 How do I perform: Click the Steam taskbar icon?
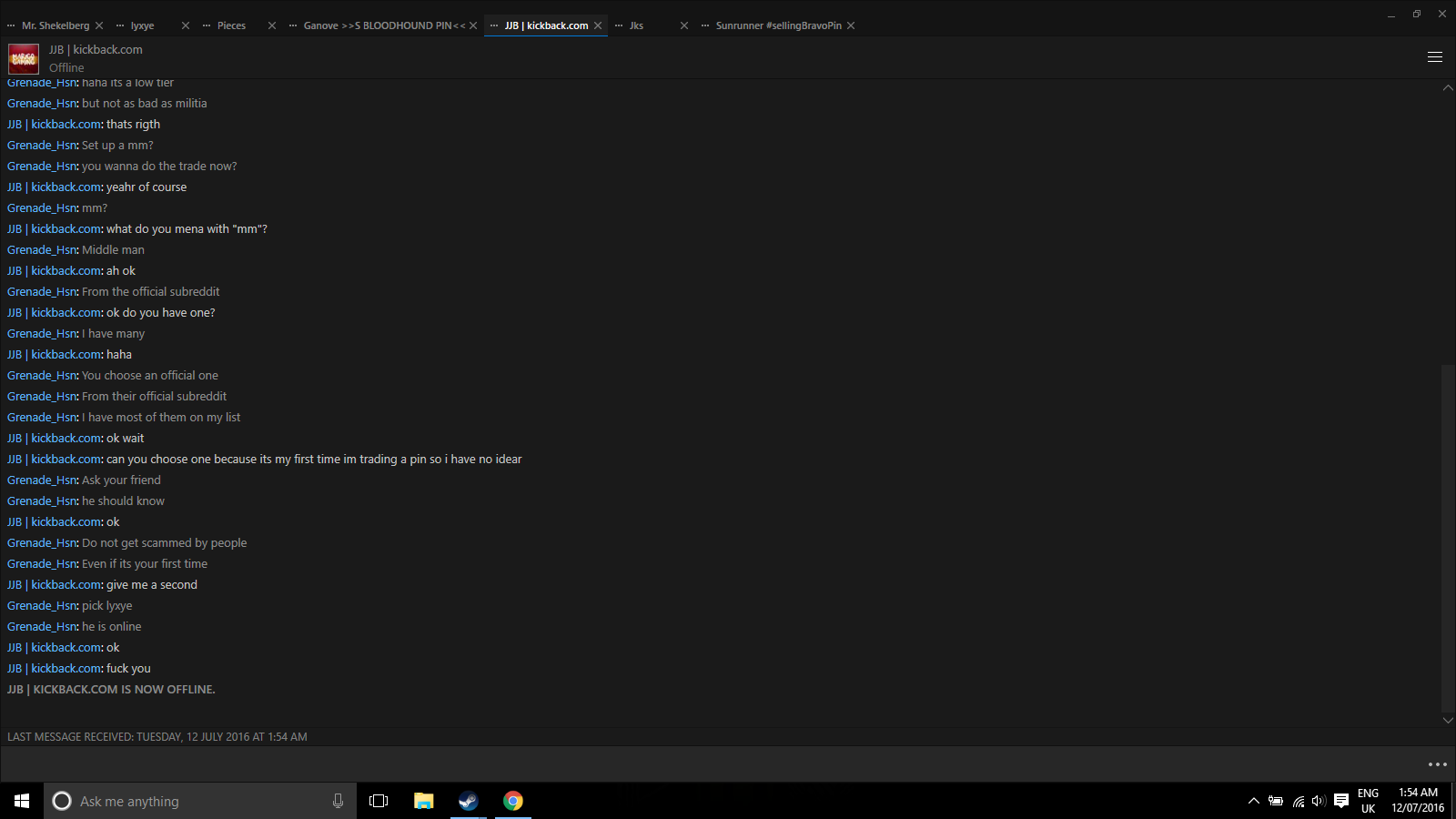468,801
